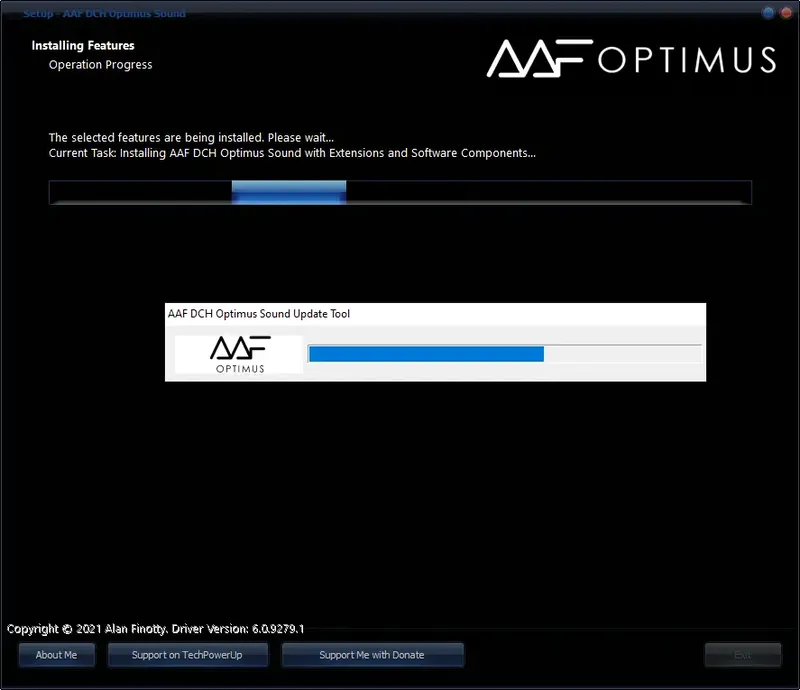Select the Operation Progress label
This screenshot has height=690, width=800.
[x=100, y=64]
